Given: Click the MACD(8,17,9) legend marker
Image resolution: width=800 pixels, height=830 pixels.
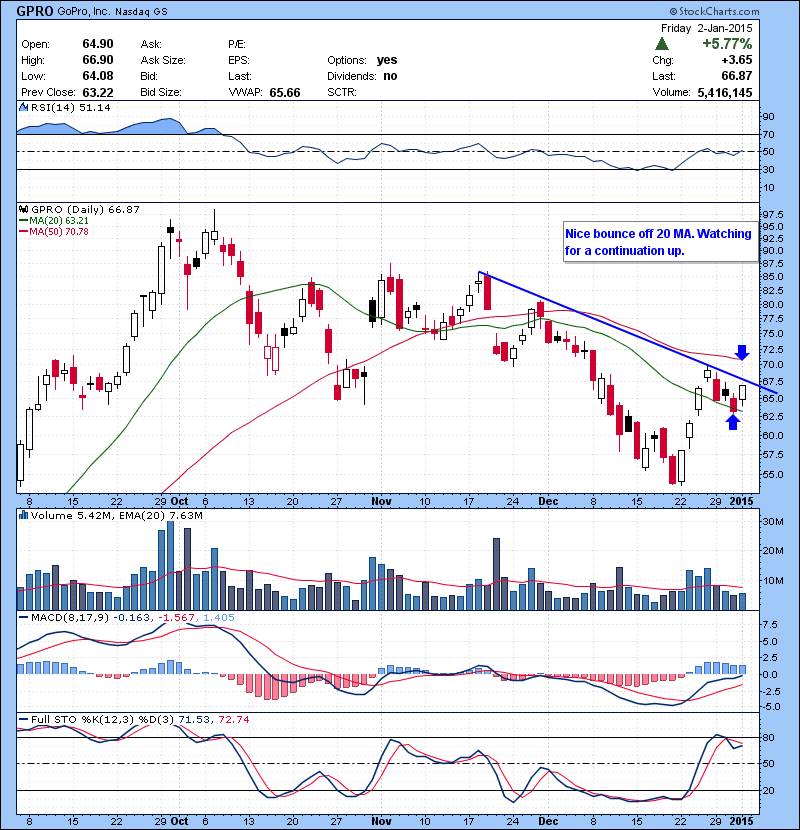Looking at the screenshot, I should (24, 618).
